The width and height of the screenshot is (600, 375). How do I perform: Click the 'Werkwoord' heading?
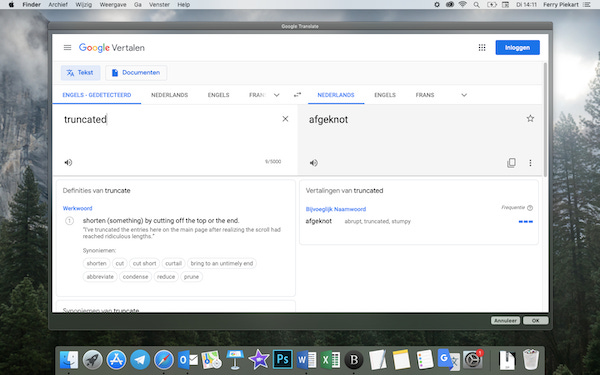coord(77,208)
